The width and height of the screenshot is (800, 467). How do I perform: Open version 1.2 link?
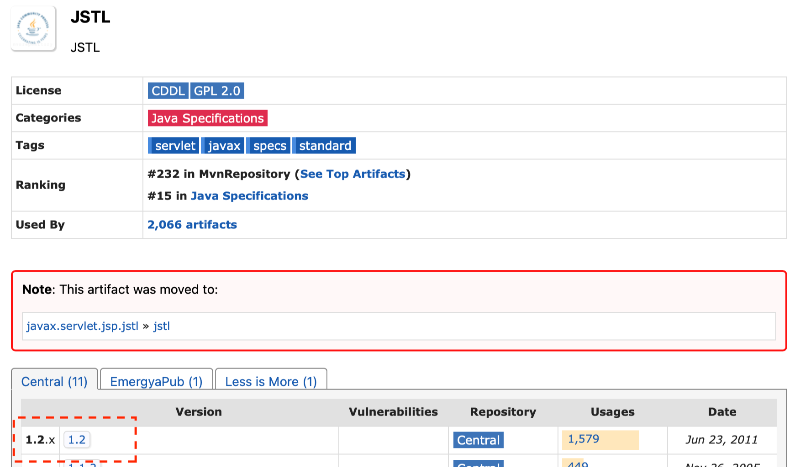[x=77, y=440]
